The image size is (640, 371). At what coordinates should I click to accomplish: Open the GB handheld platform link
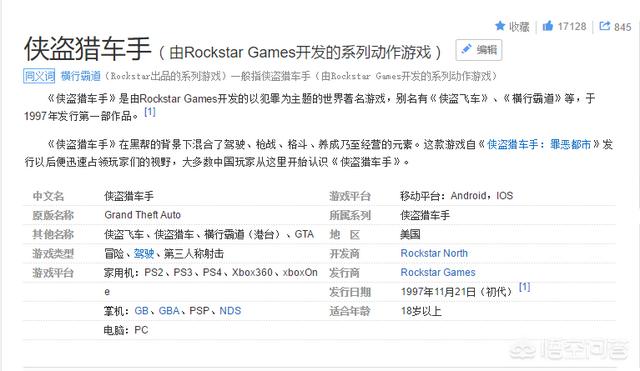(141, 311)
